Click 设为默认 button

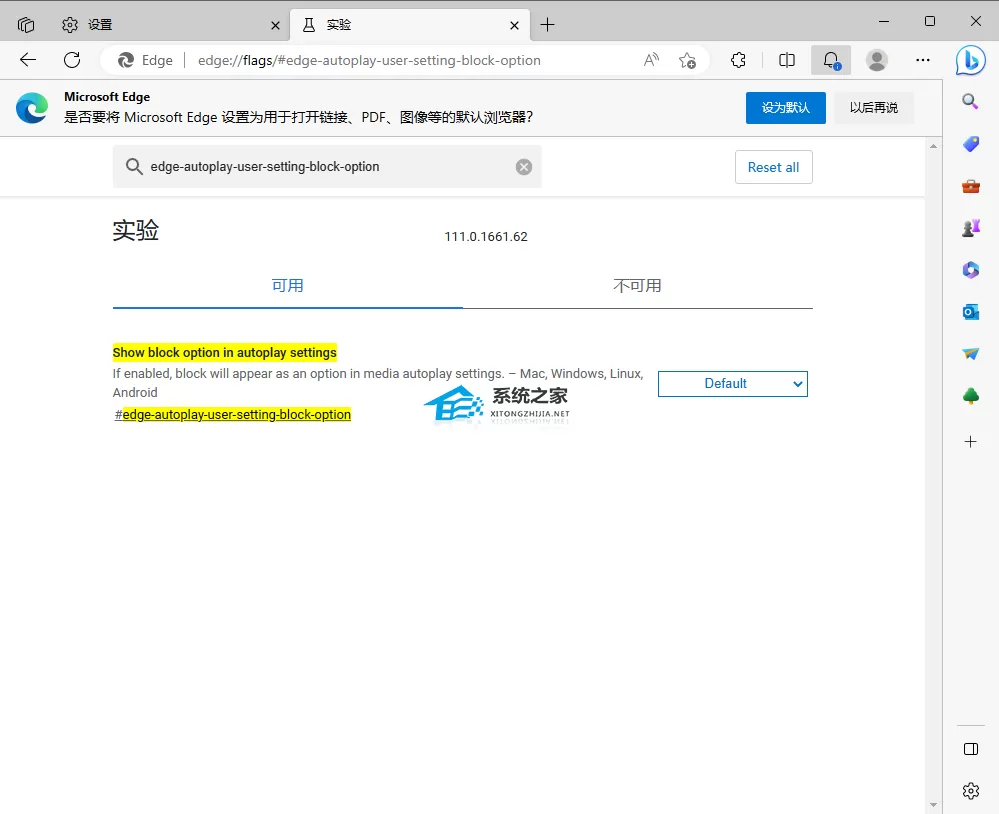click(x=786, y=108)
